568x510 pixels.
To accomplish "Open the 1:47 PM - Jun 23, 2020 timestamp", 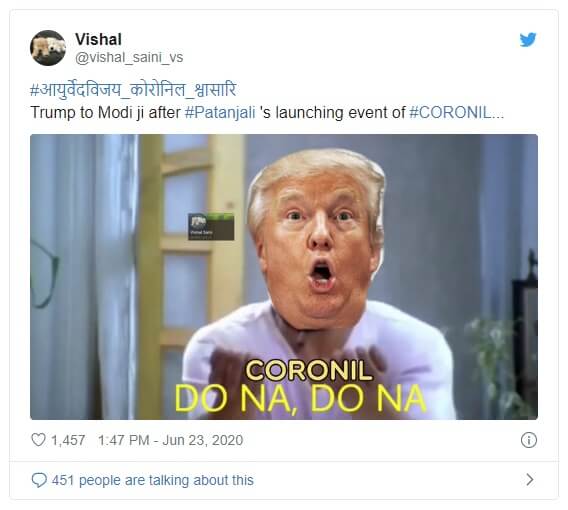I will [x=170, y=440].
